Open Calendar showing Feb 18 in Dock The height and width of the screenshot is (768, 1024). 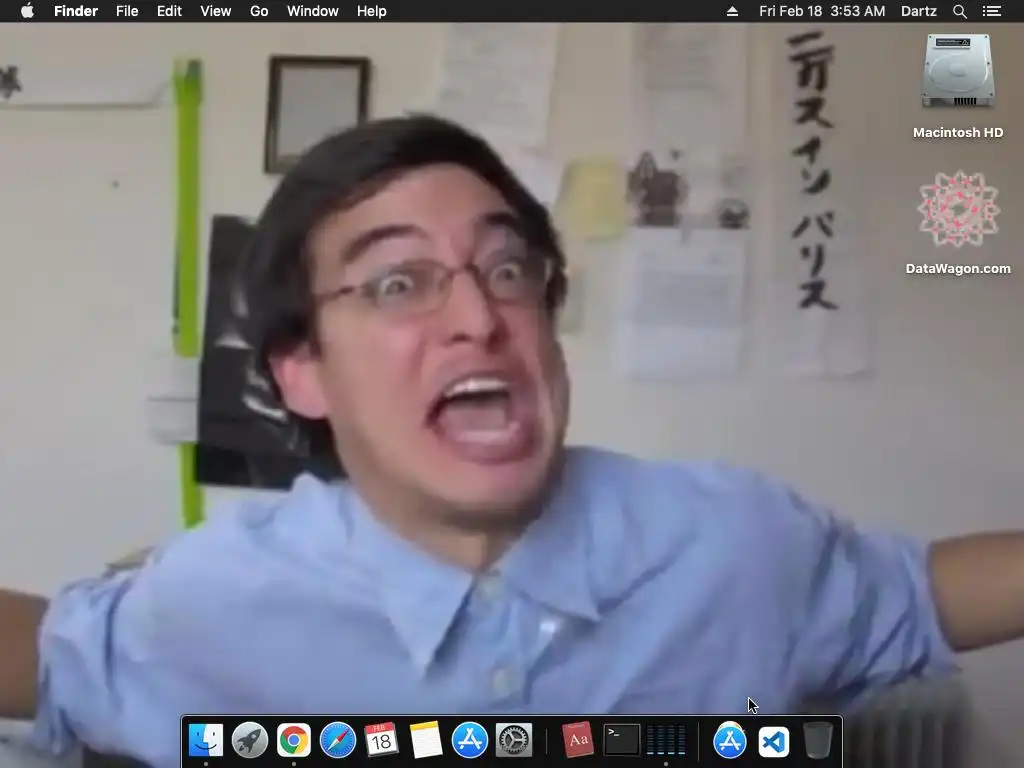[x=381, y=740]
